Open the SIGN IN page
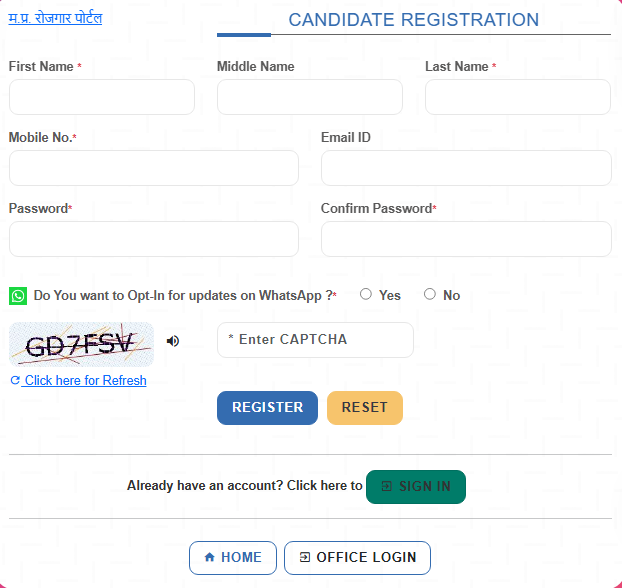622x588 pixels. pos(415,487)
